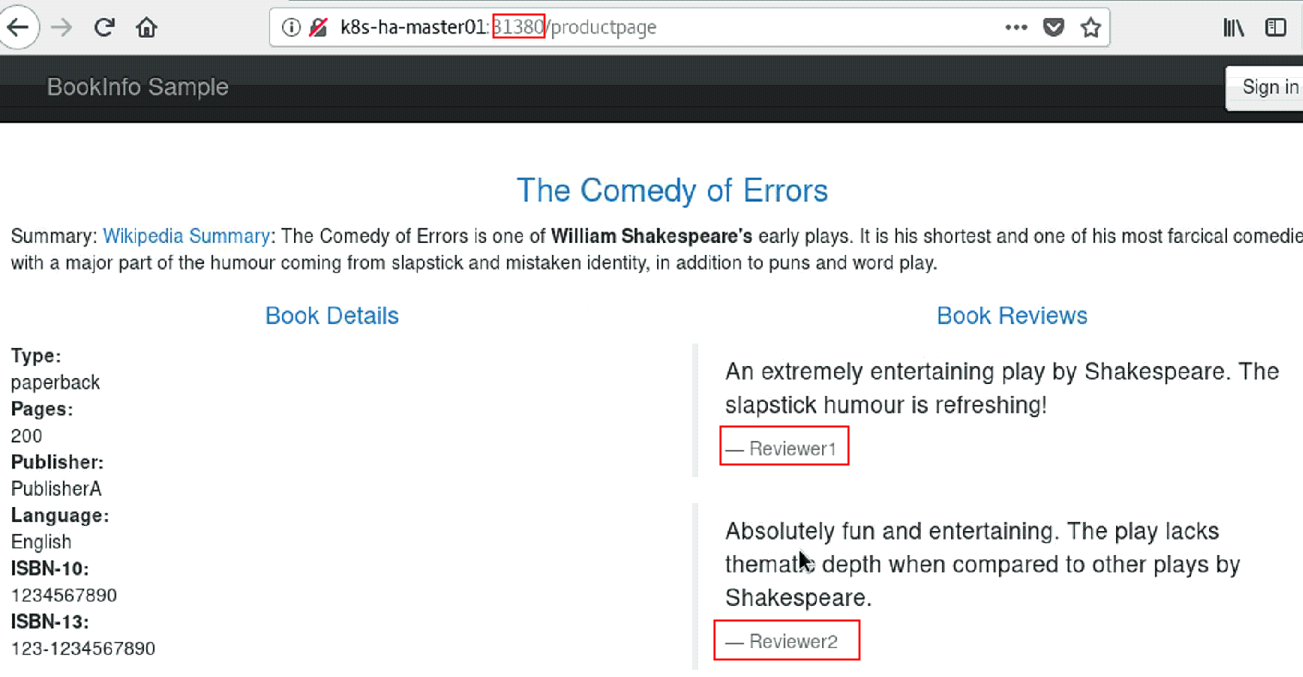Select the Reviewer2 attribution text

pyautogui.click(x=793, y=642)
